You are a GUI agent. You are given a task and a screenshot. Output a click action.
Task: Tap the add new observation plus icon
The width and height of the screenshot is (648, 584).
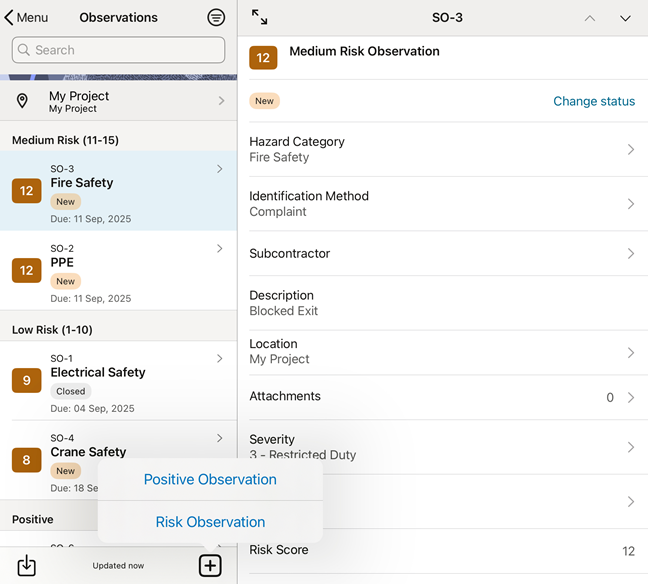coord(210,565)
